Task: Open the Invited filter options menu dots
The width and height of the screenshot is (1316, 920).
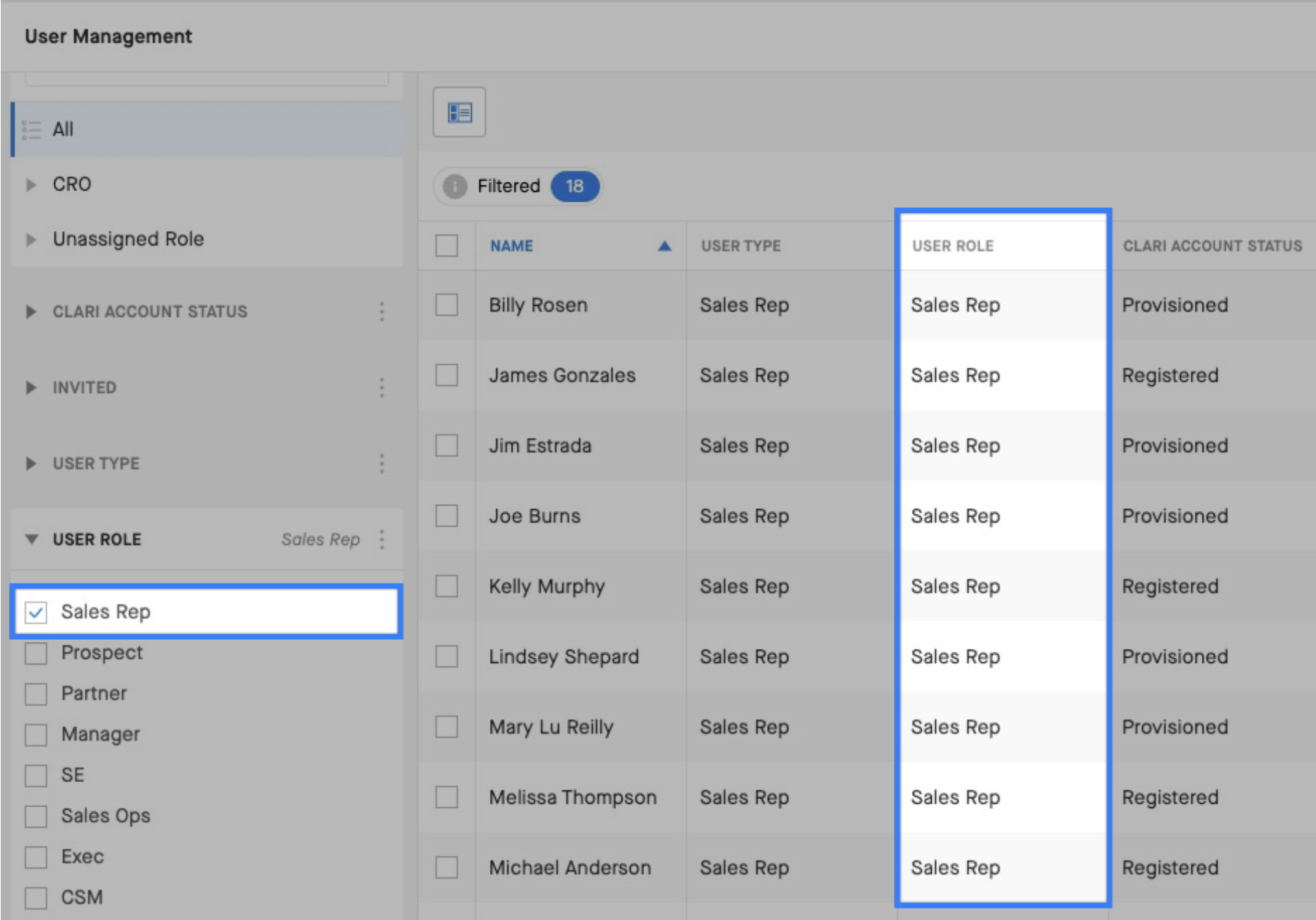Action: (x=381, y=387)
